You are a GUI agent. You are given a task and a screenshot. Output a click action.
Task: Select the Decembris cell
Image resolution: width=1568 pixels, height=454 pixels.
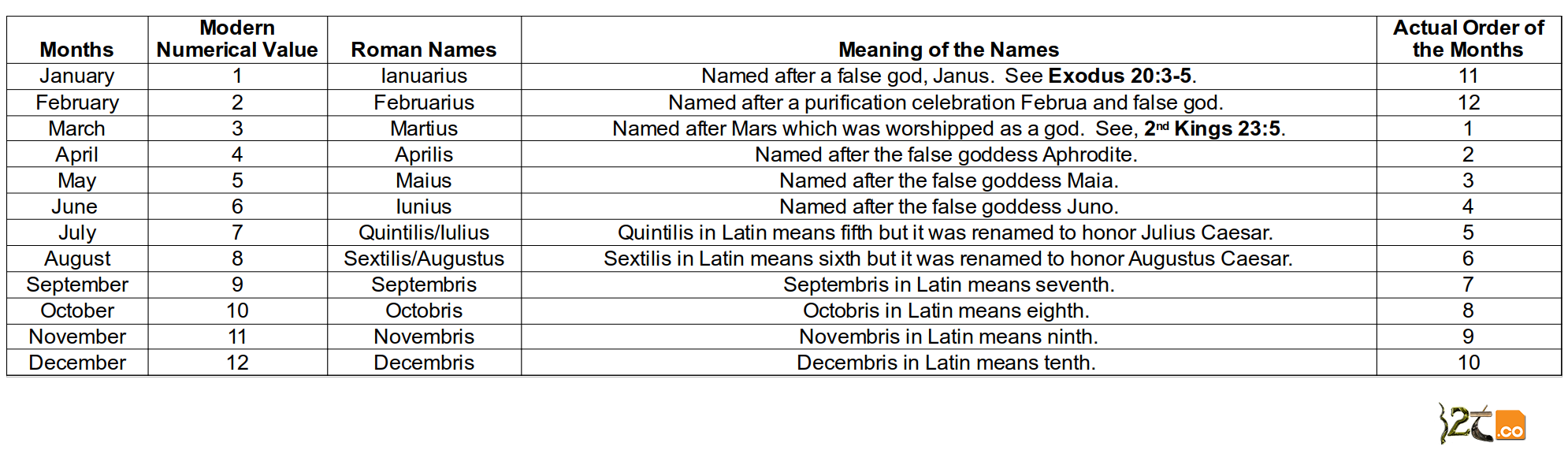pos(424,363)
